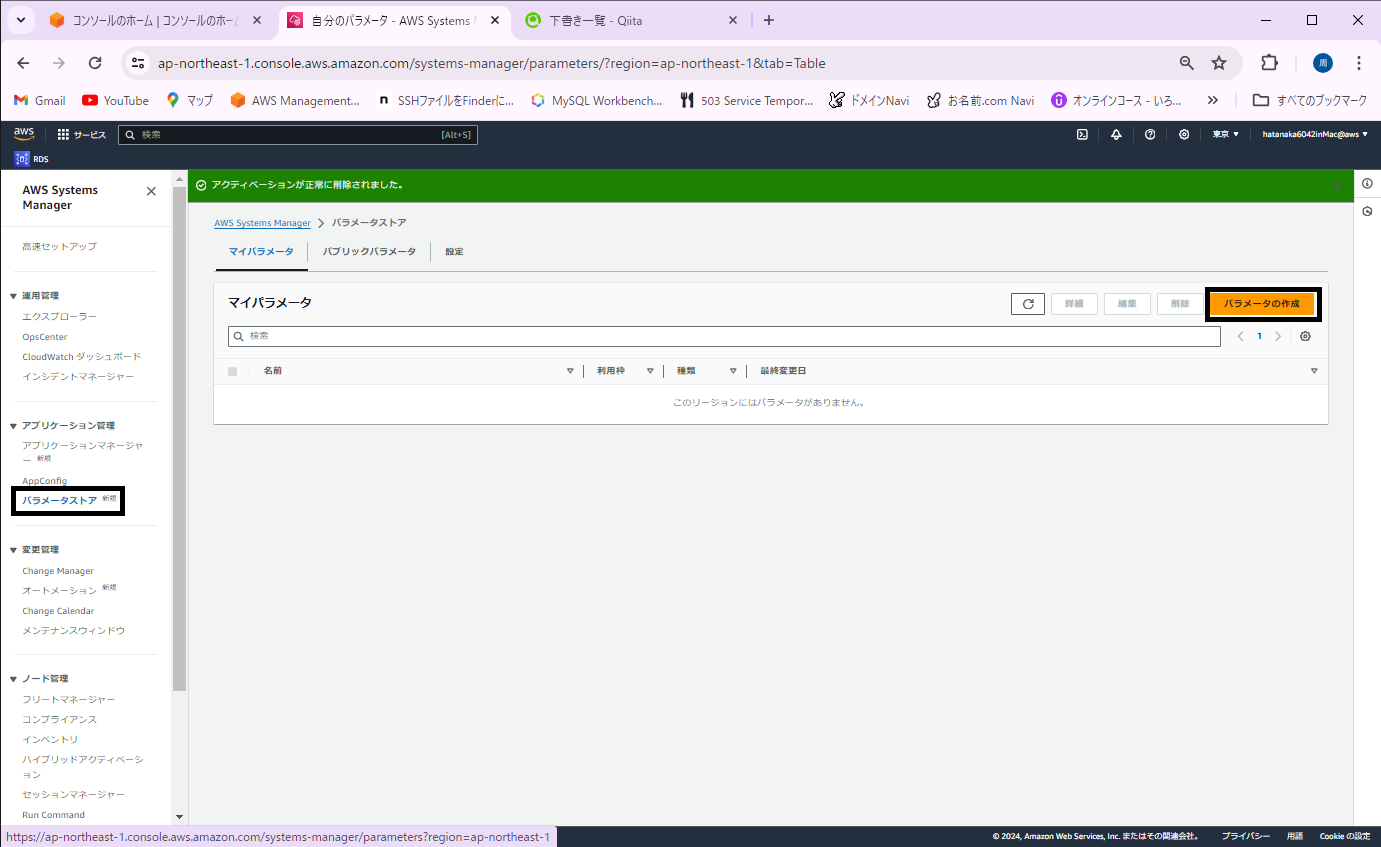Show more bookmarks chevron
The image size is (1381, 847).
point(1213,100)
